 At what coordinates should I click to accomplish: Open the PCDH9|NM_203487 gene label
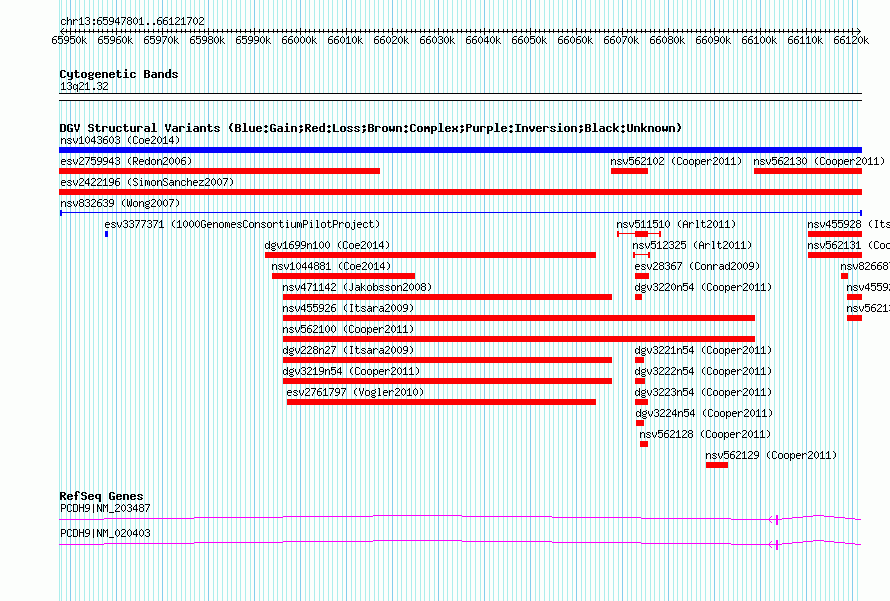click(x=105, y=508)
